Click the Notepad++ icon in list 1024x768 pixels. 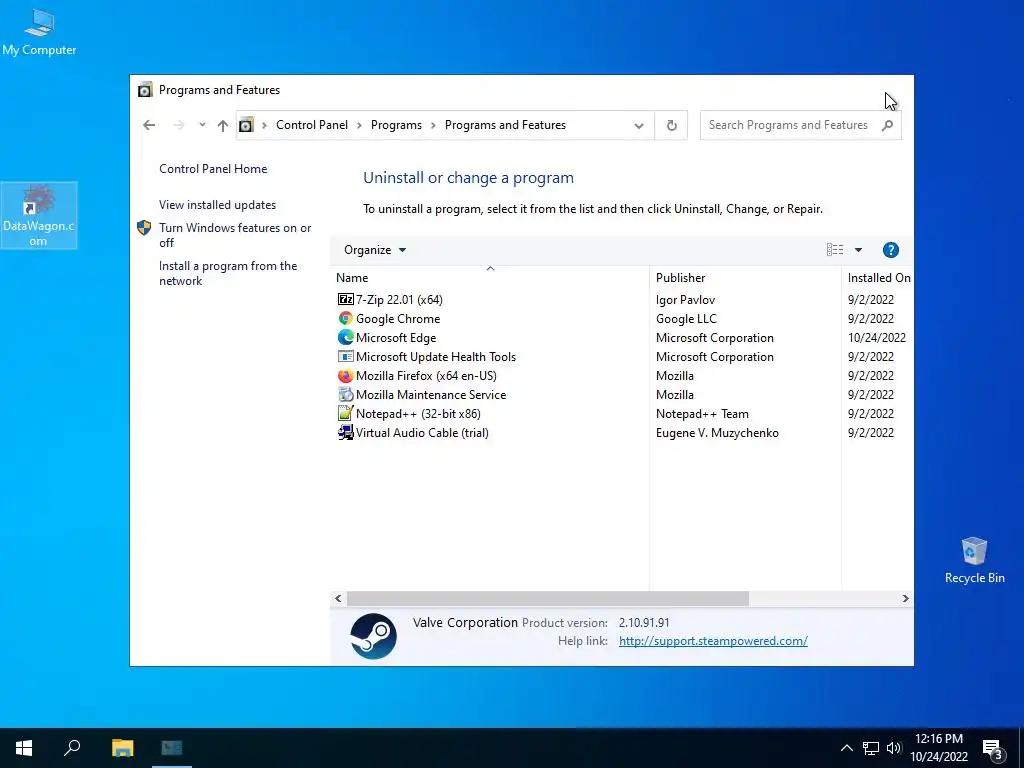345,413
